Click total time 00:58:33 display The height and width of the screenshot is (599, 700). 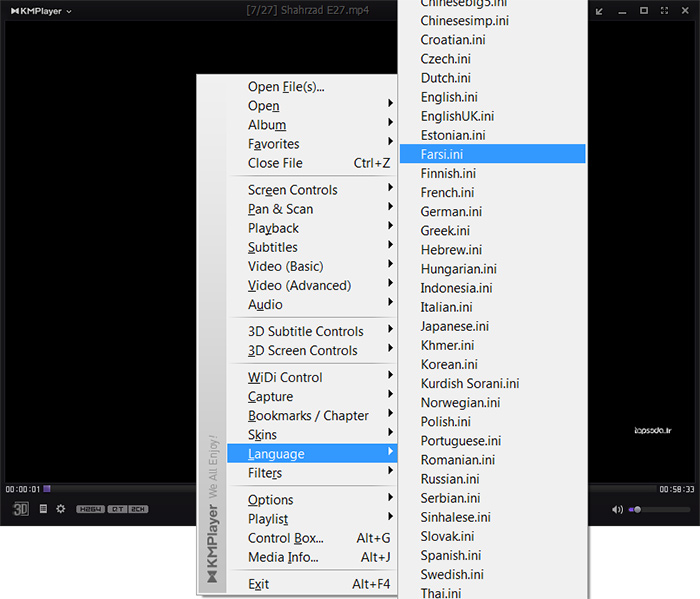[x=677, y=489]
